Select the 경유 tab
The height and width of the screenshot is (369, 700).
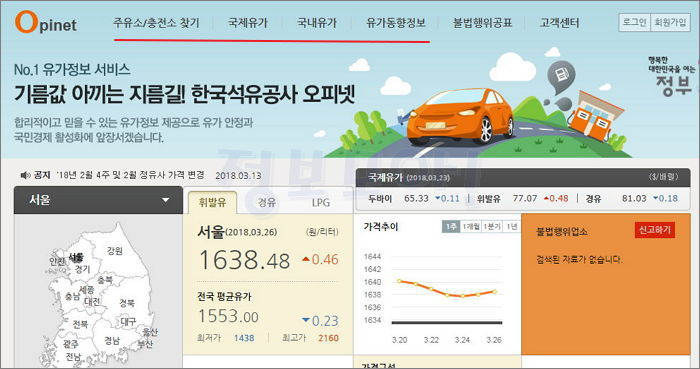267,202
